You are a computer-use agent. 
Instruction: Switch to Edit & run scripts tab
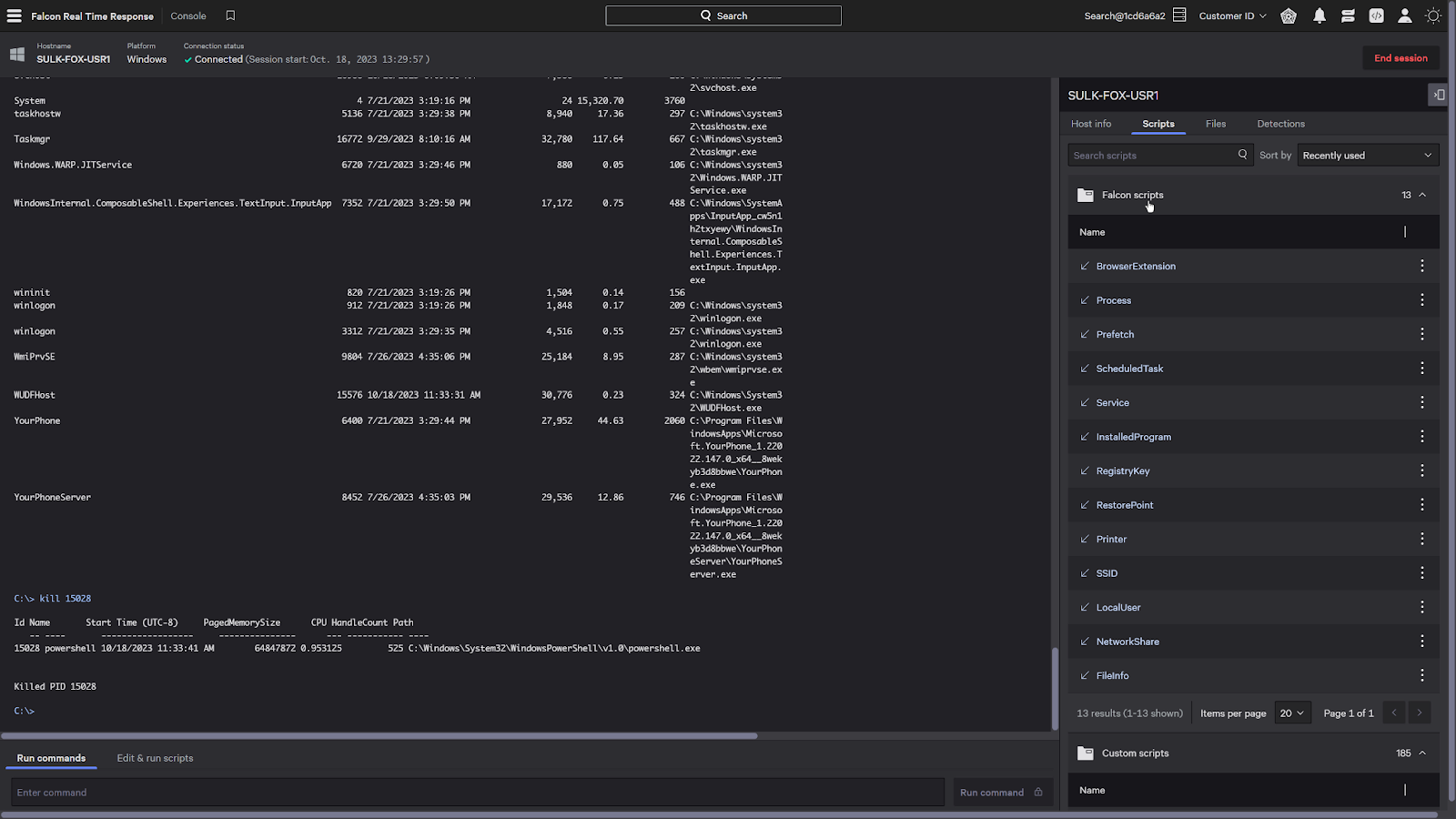click(x=155, y=758)
